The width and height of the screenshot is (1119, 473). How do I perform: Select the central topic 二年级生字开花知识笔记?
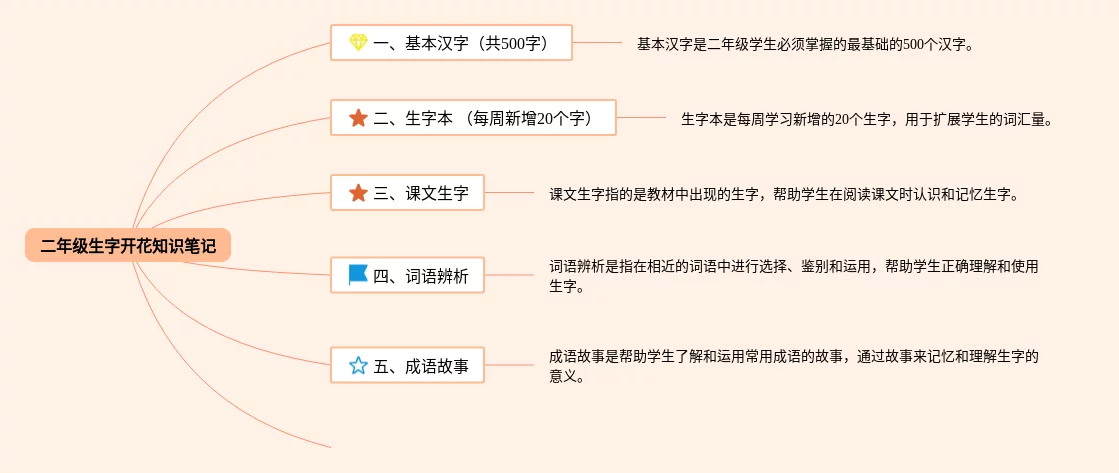[128, 245]
